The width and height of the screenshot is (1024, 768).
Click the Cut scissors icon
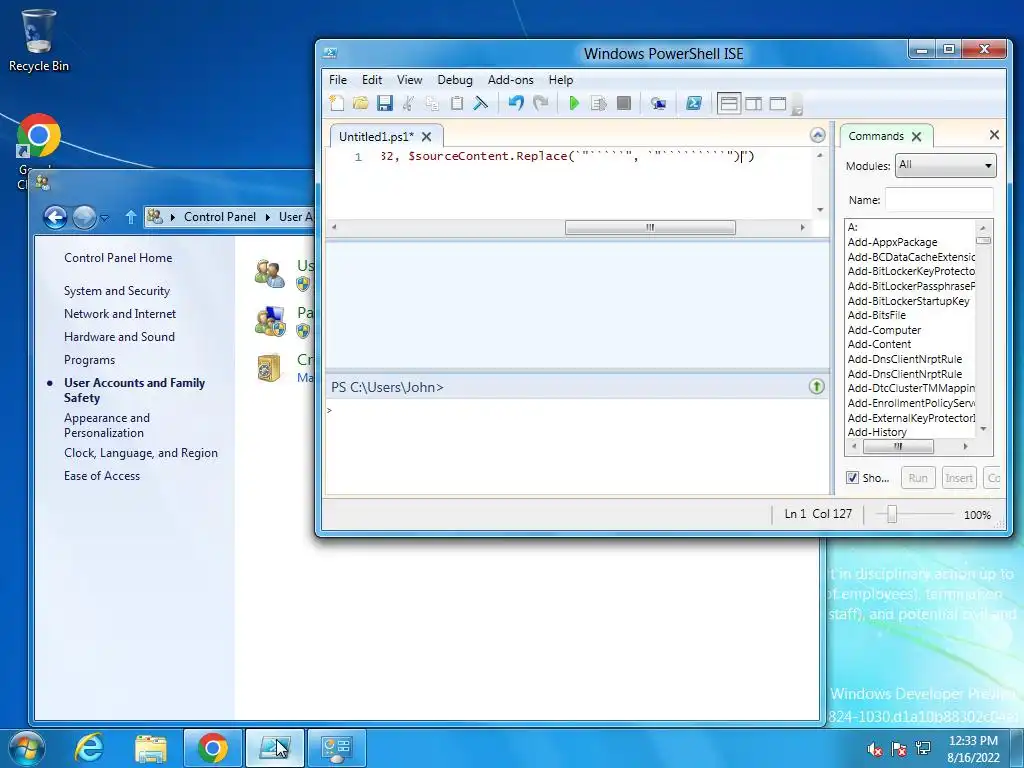408,103
